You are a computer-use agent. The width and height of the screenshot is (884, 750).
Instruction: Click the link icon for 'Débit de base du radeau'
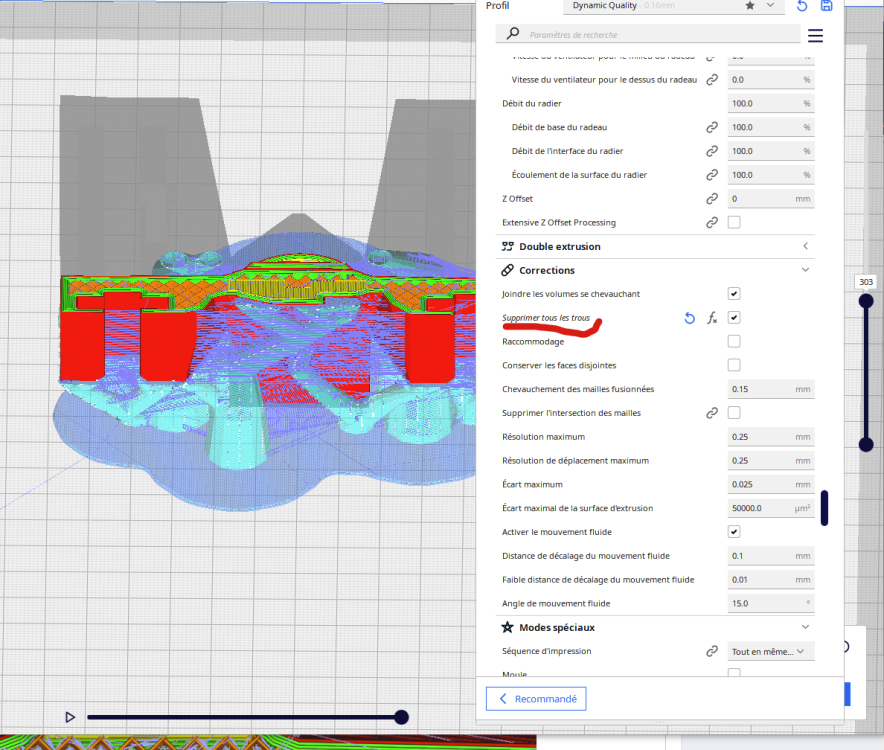[712, 127]
